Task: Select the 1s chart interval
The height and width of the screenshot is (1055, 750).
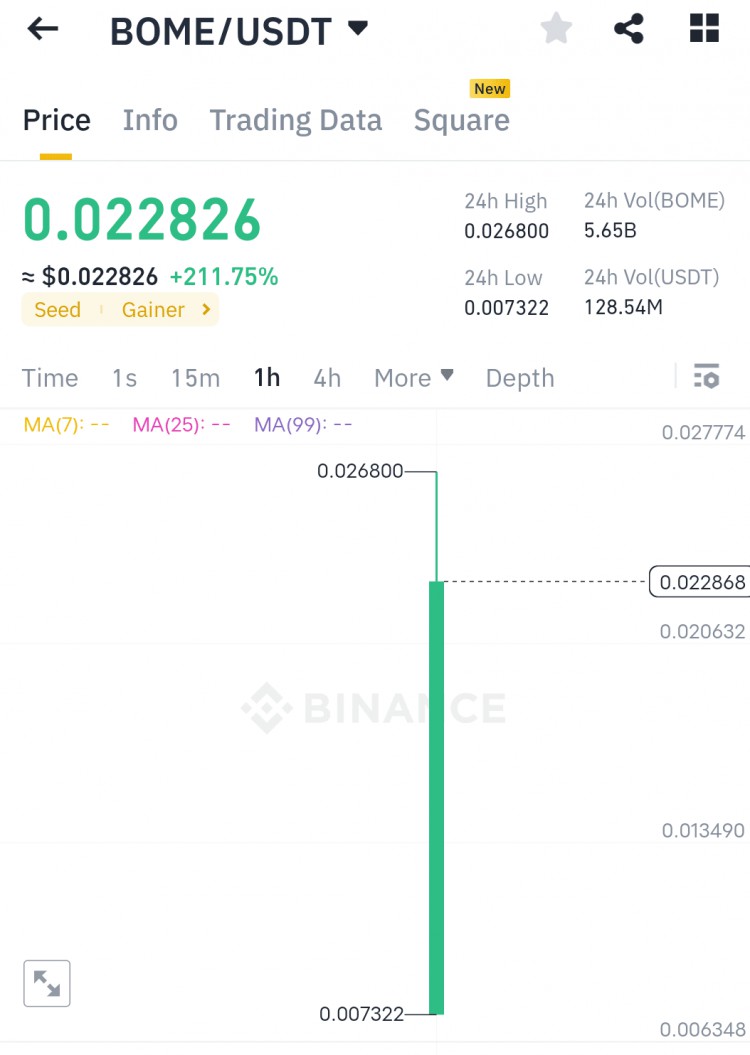Action: click(124, 377)
